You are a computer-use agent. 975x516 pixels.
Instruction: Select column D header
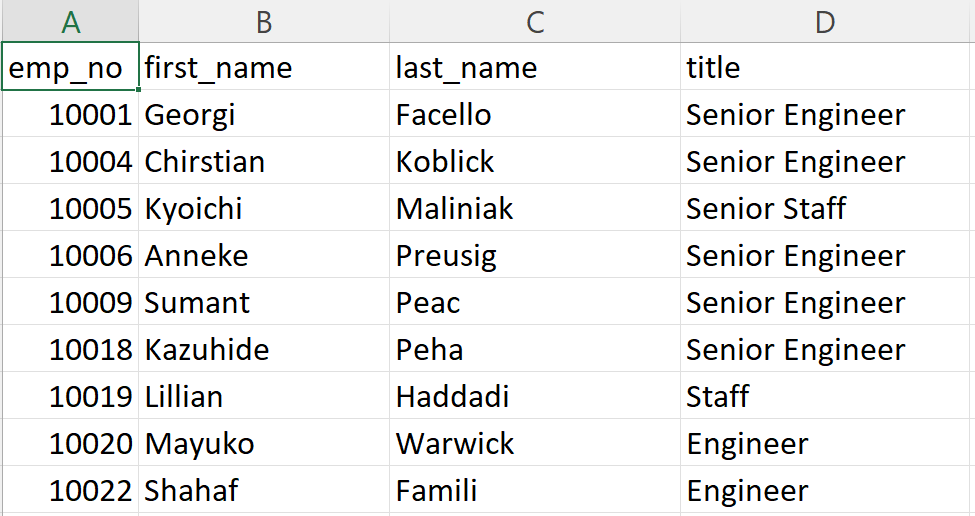pyautogui.click(x=826, y=21)
